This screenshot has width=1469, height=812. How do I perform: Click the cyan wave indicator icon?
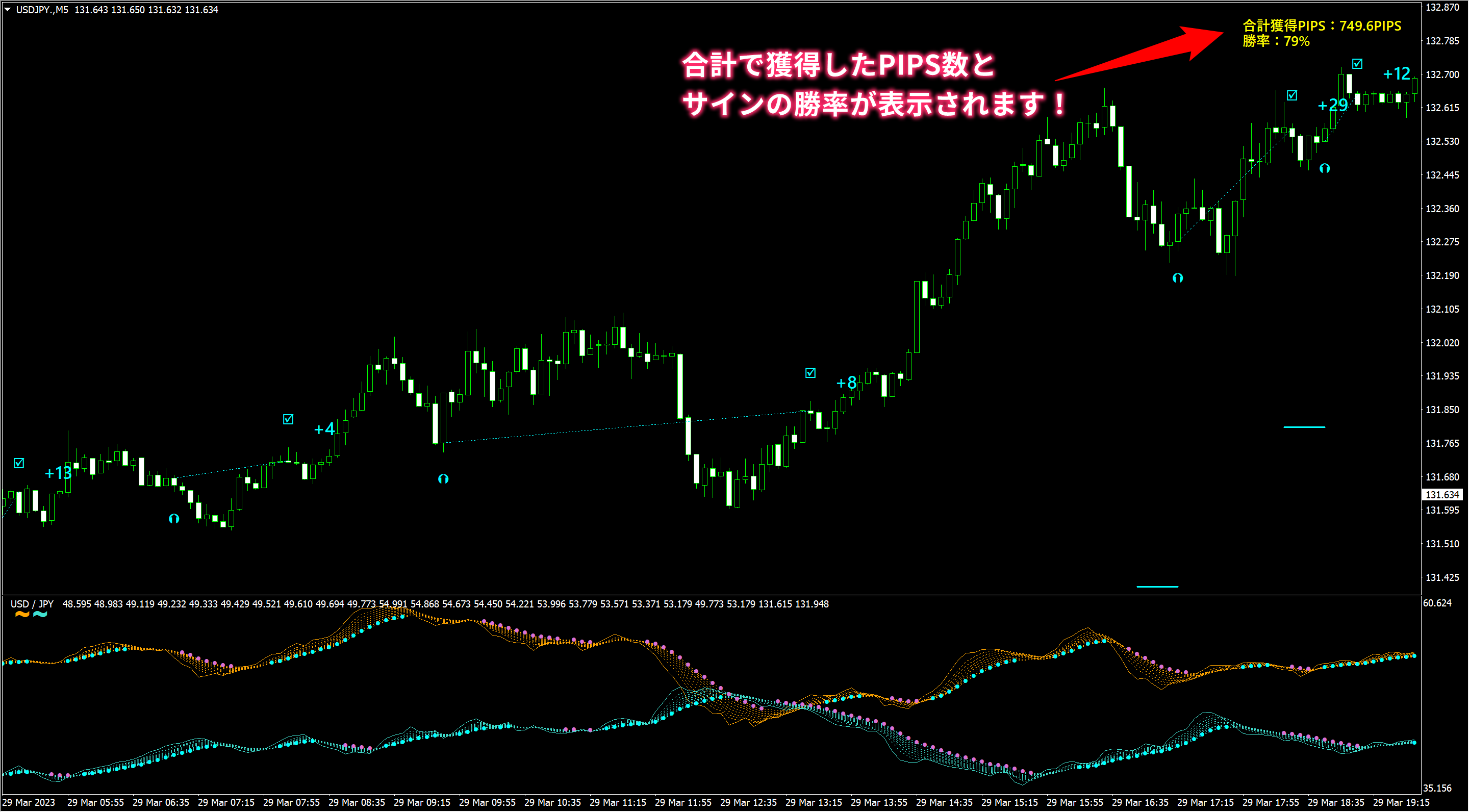tap(40, 615)
